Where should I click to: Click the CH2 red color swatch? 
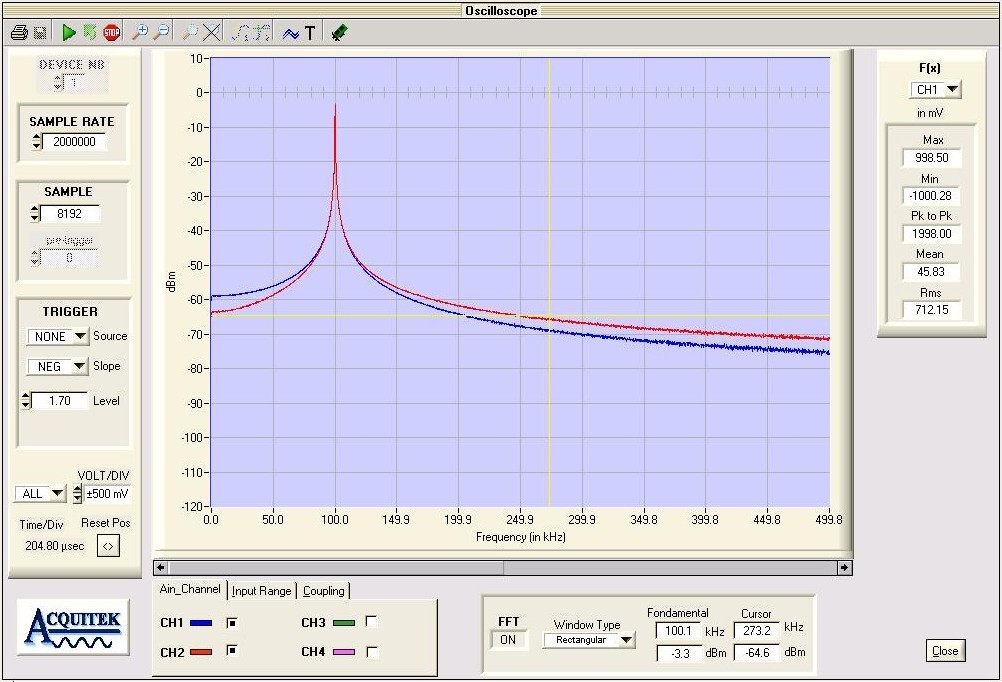pyautogui.click(x=201, y=652)
